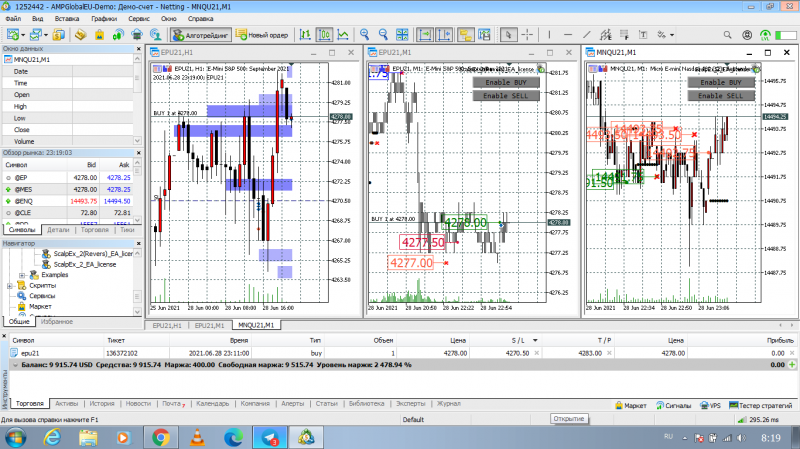Image resolution: width=800 pixels, height=449 pixels.
Task: Select the crosshair cursor tool
Action: pos(527,35)
